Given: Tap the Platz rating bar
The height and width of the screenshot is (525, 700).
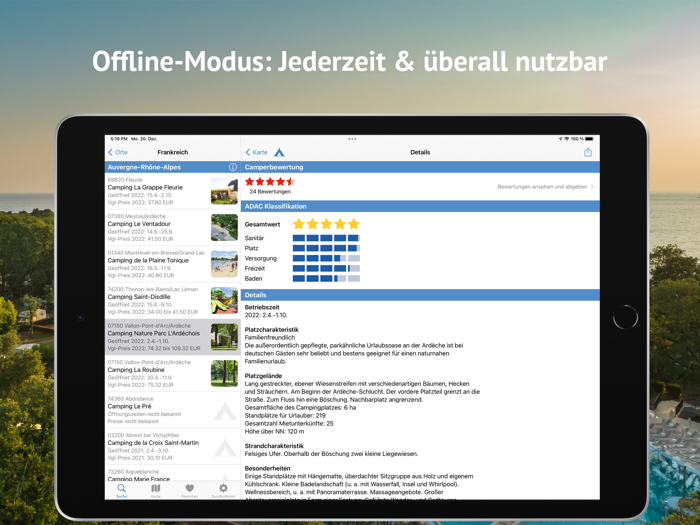Looking at the screenshot, I should point(326,248).
